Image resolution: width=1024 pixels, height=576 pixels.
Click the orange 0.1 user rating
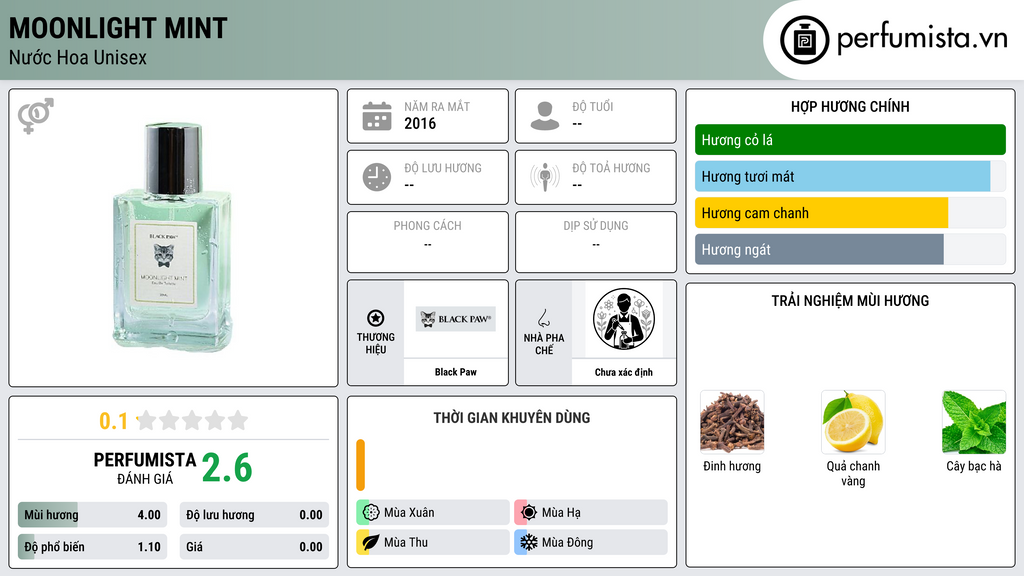113,421
